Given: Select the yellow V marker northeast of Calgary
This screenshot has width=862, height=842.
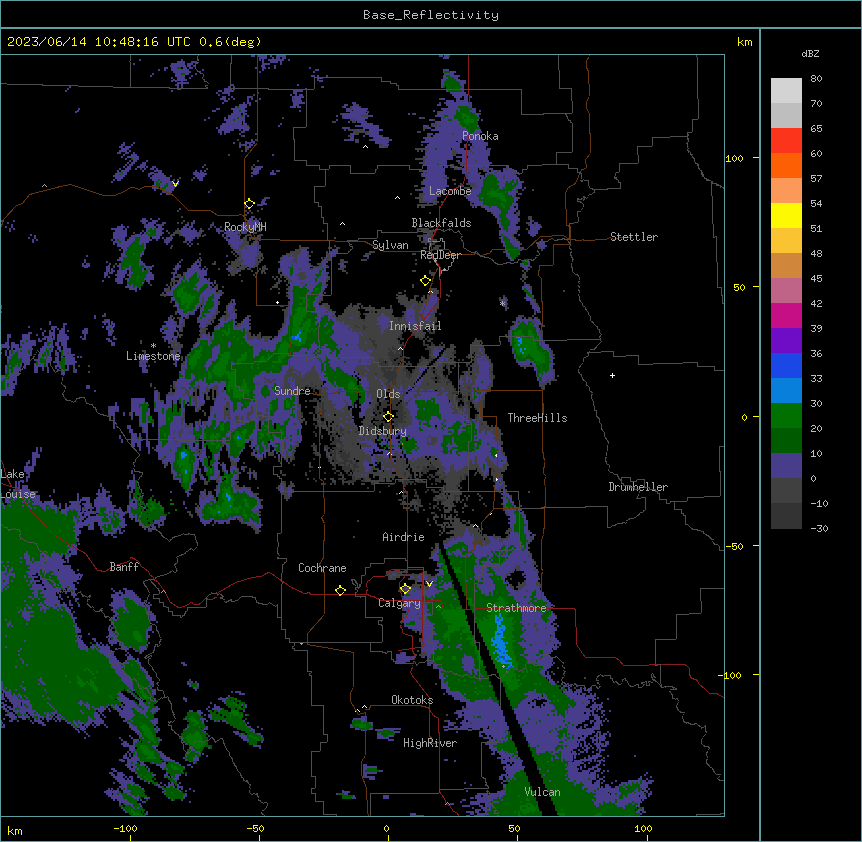Looking at the screenshot, I should pyautogui.click(x=429, y=584).
